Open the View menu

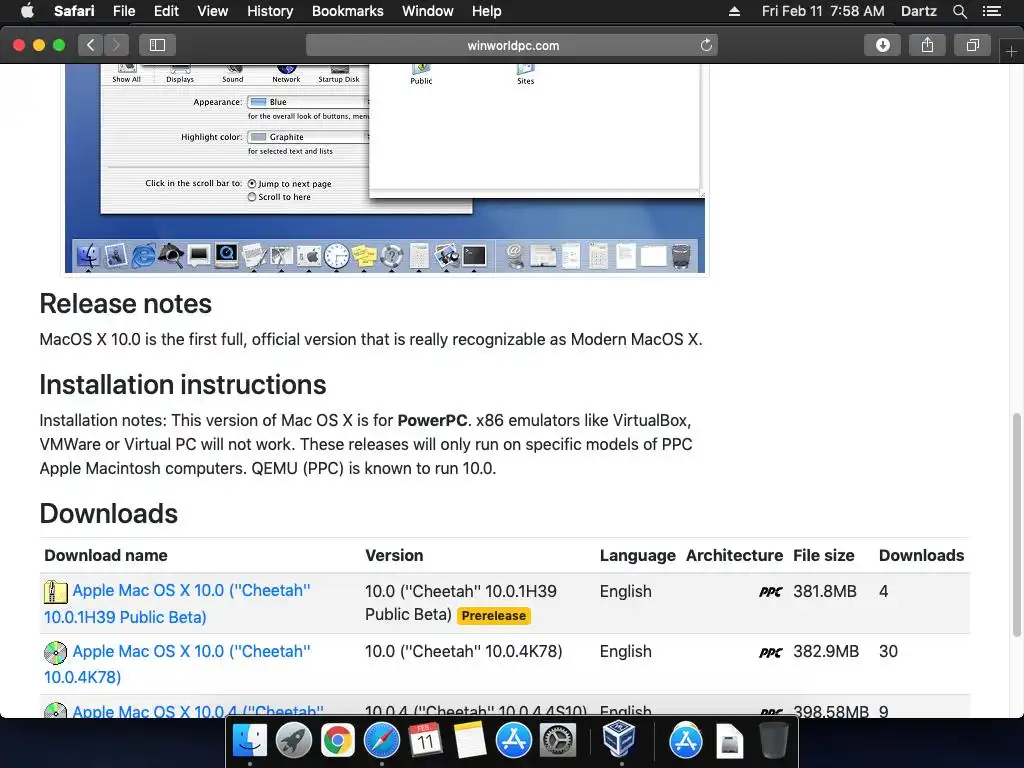pos(212,11)
